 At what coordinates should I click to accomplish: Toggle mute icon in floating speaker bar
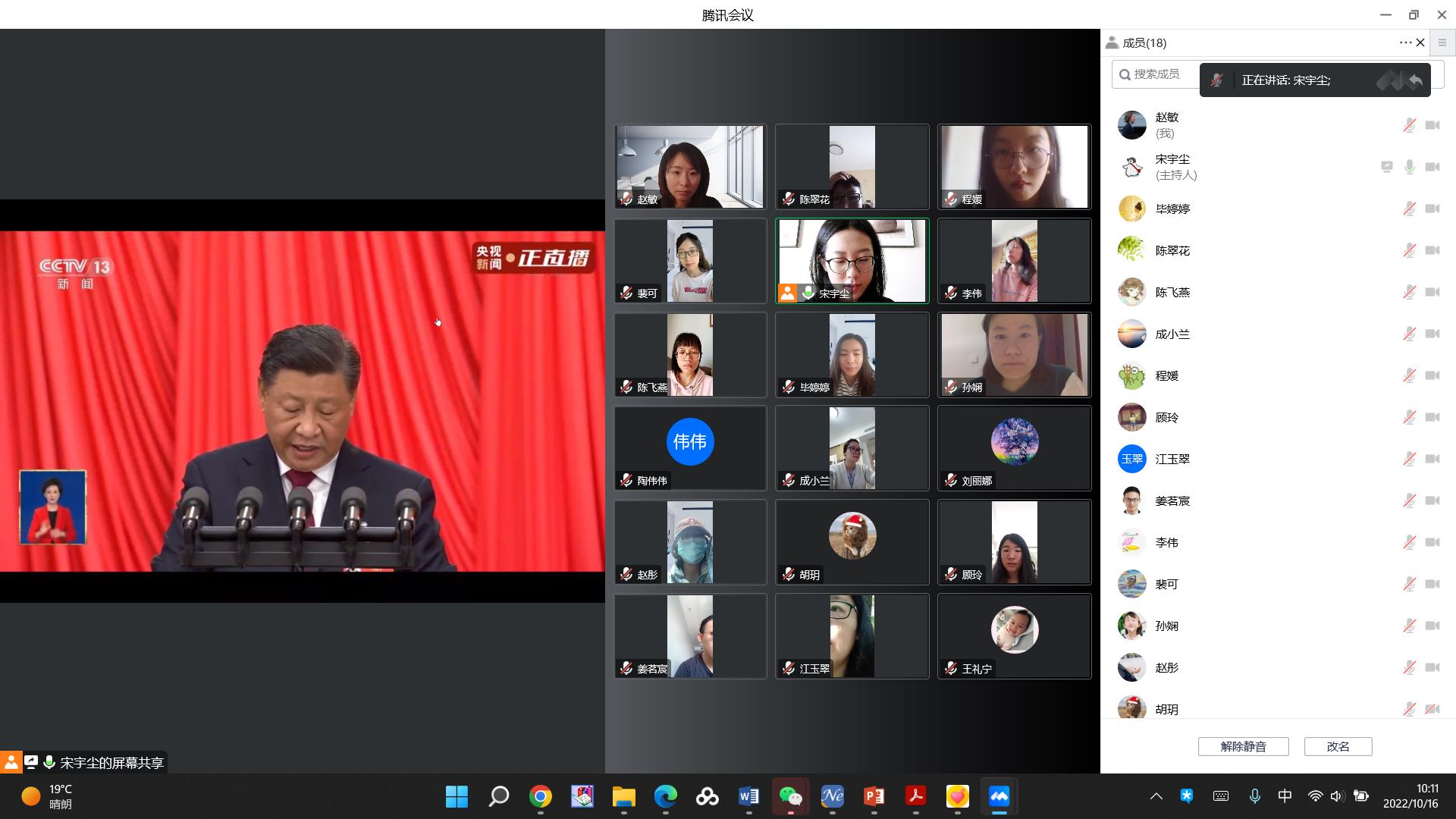tap(1216, 80)
